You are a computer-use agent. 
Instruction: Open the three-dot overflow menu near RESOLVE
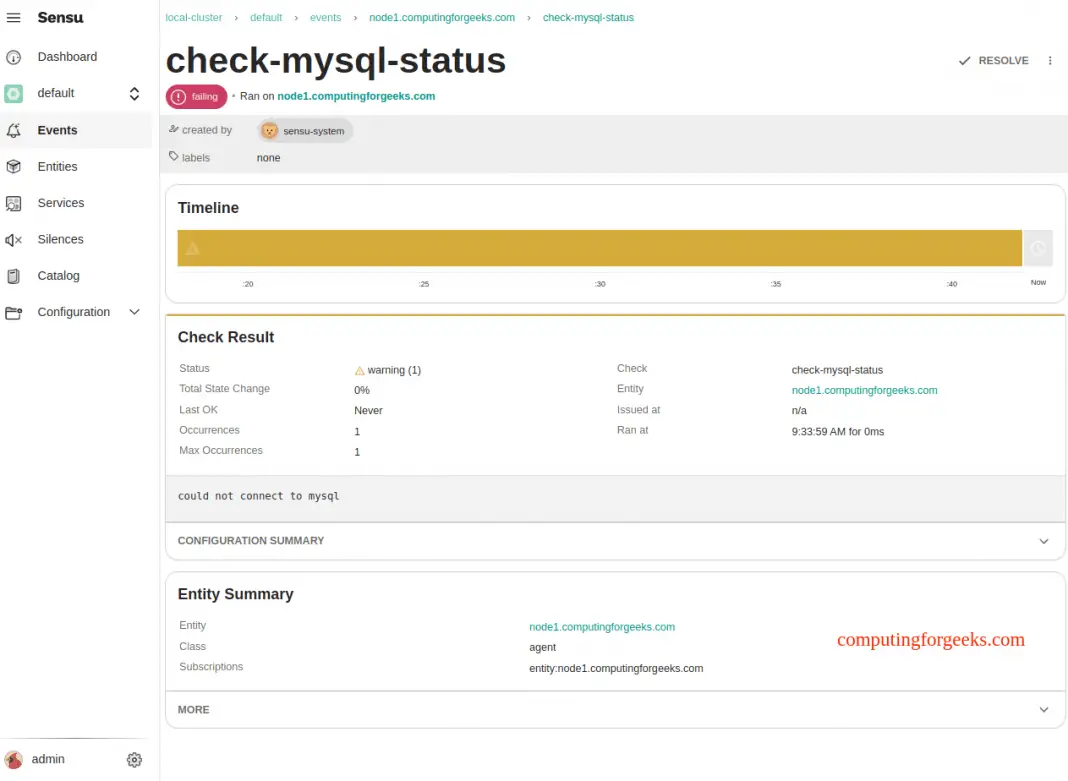tap(1049, 60)
